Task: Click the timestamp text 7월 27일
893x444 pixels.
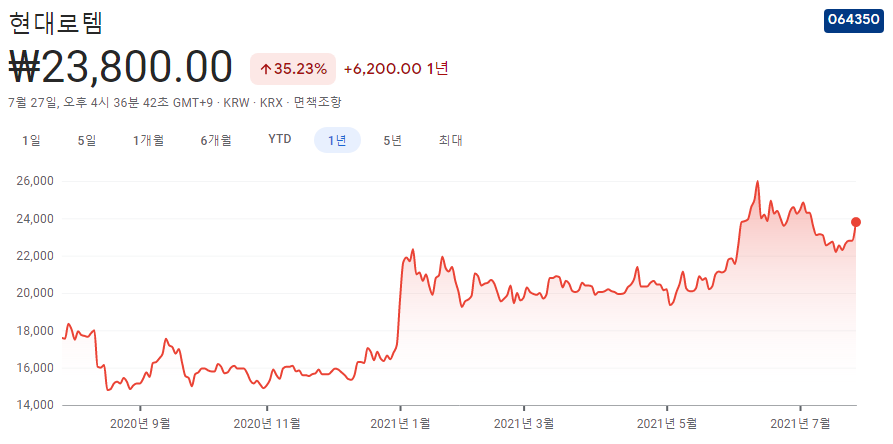Action: pos(32,103)
